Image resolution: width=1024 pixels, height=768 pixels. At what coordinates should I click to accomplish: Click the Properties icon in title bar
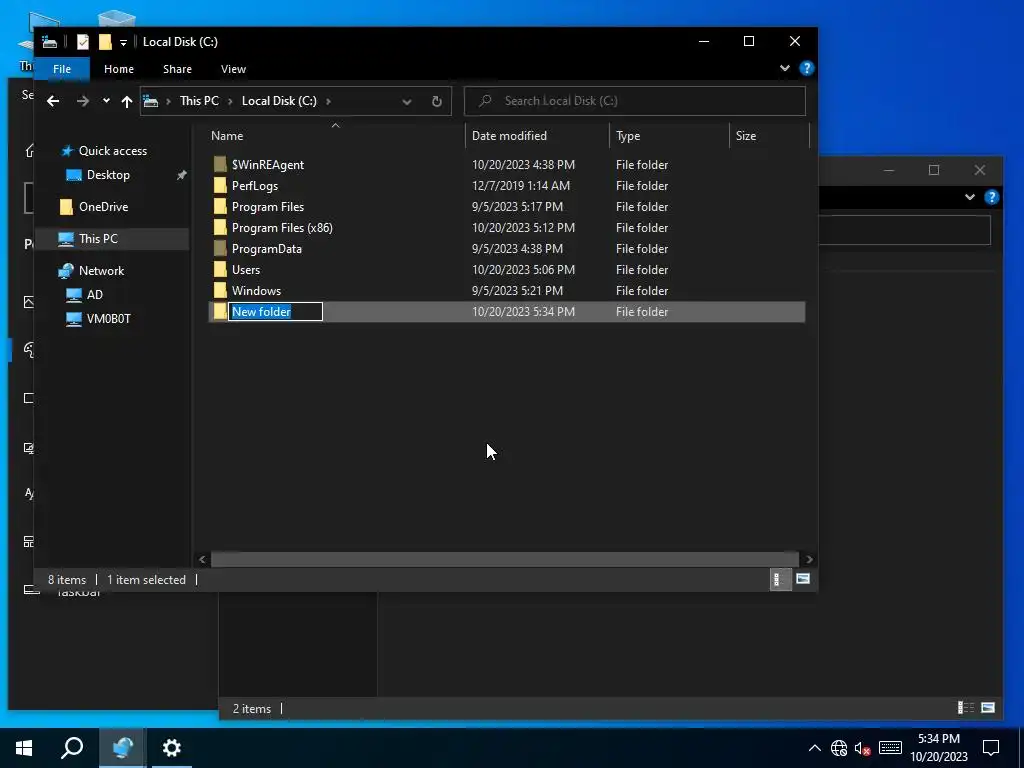click(83, 42)
